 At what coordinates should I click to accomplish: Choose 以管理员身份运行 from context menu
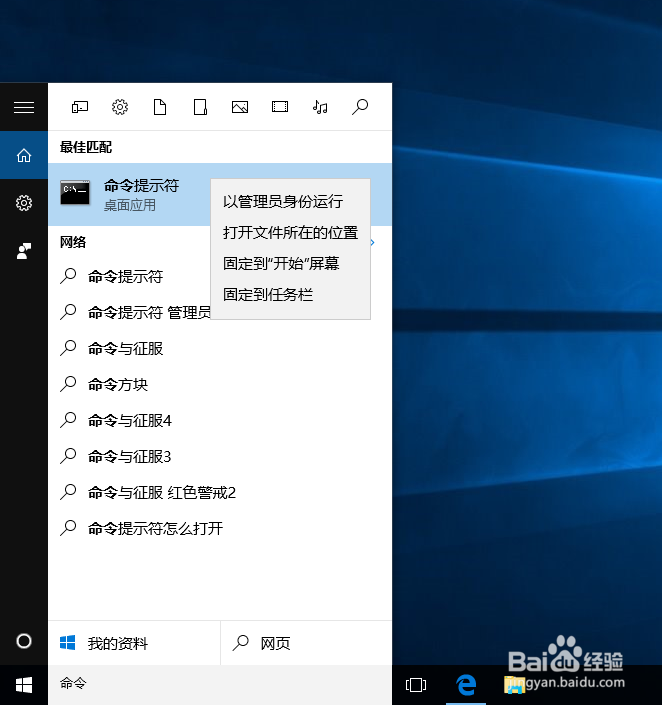click(x=291, y=202)
